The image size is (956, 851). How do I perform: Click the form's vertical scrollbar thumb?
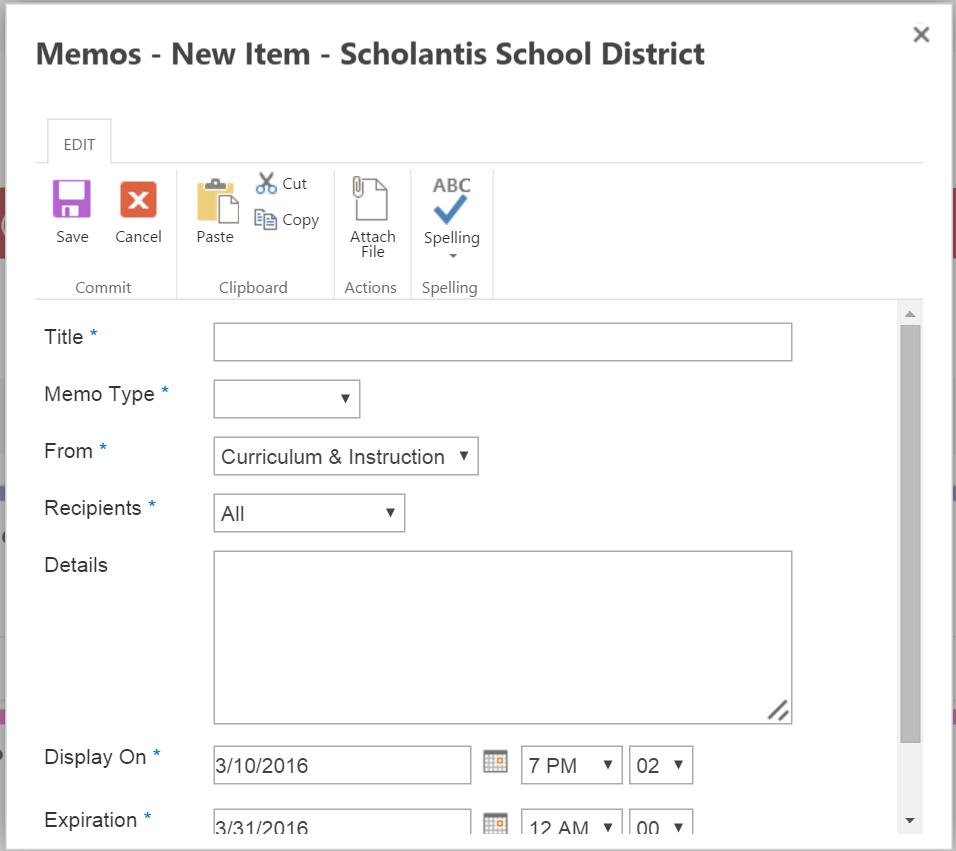tap(910, 532)
